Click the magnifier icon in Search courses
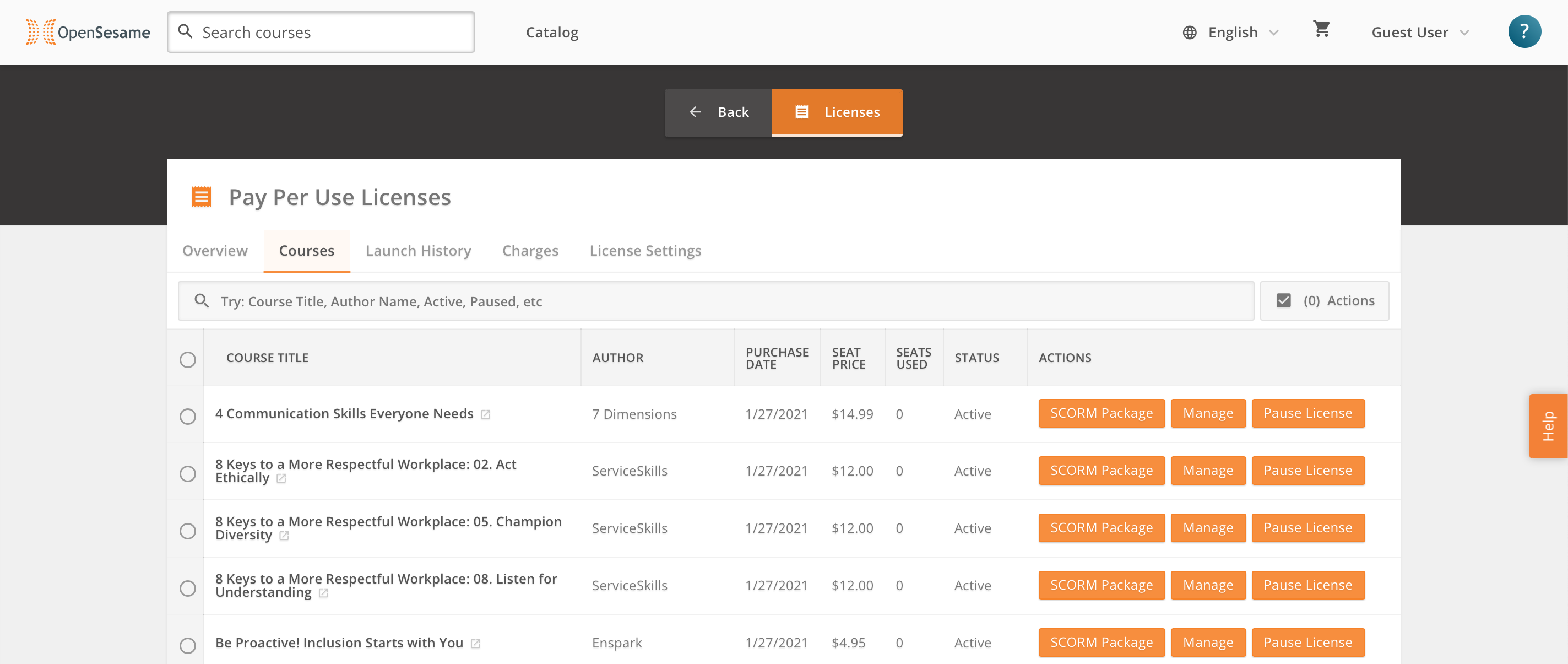Image resolution: width=1568 pixels, height=664 pixels. pos(185,31)
